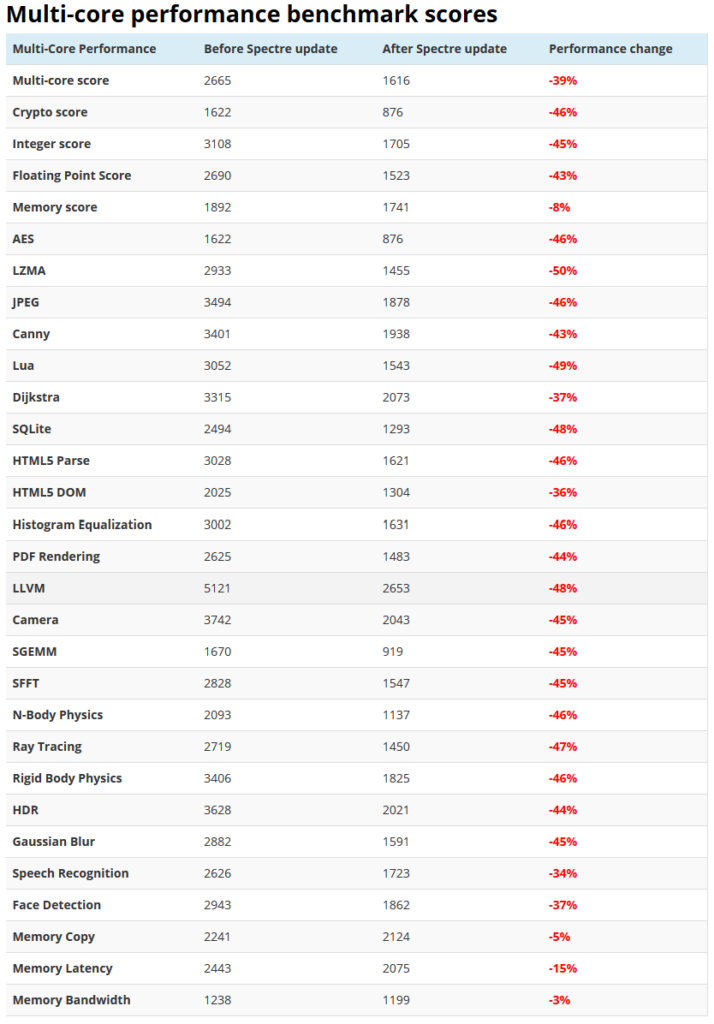The image size is (714, 1024).
Task: Click the Performance change column header
Action: [610, 49]
